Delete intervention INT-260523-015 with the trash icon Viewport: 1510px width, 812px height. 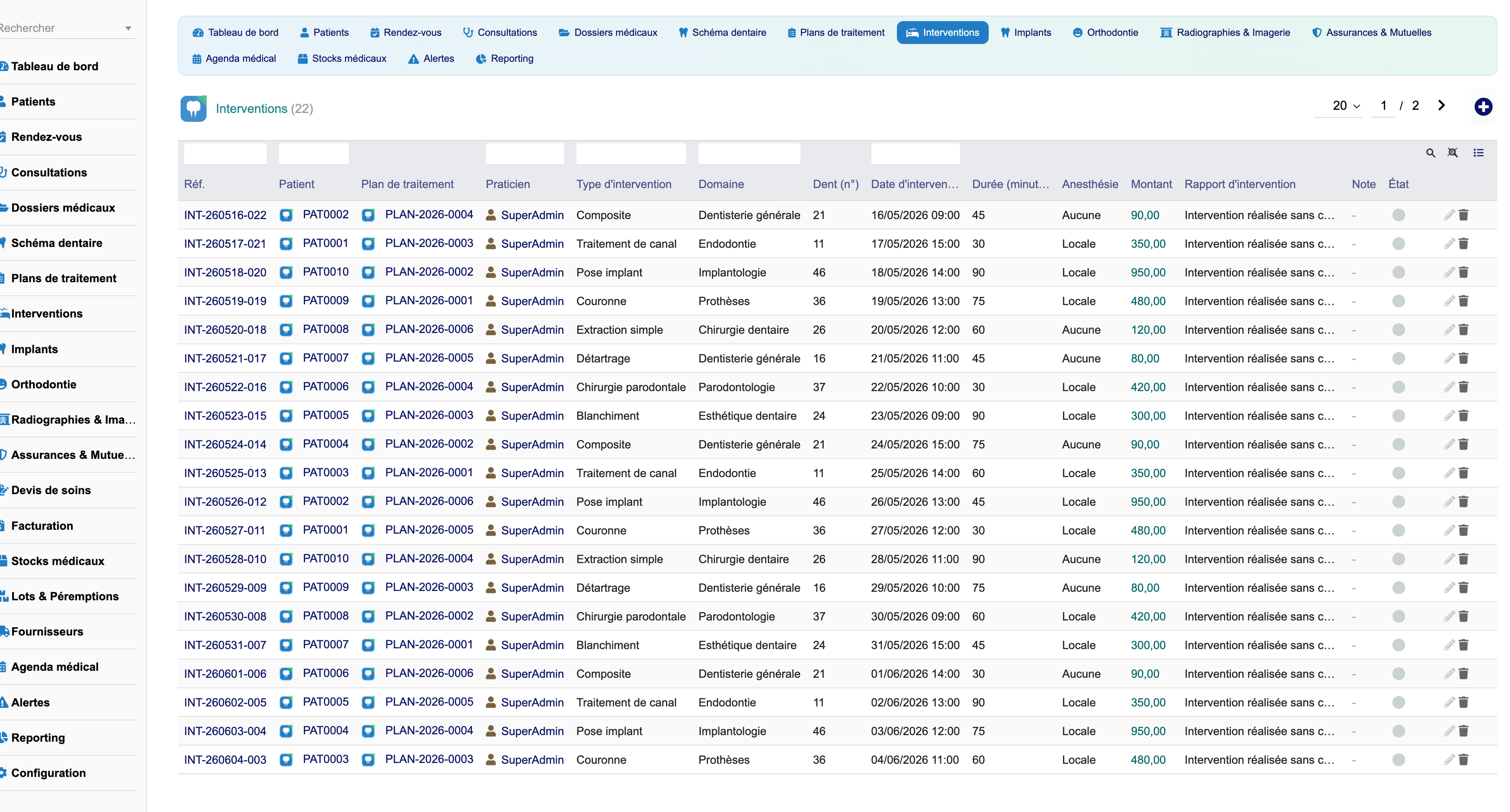[1464, 415]
